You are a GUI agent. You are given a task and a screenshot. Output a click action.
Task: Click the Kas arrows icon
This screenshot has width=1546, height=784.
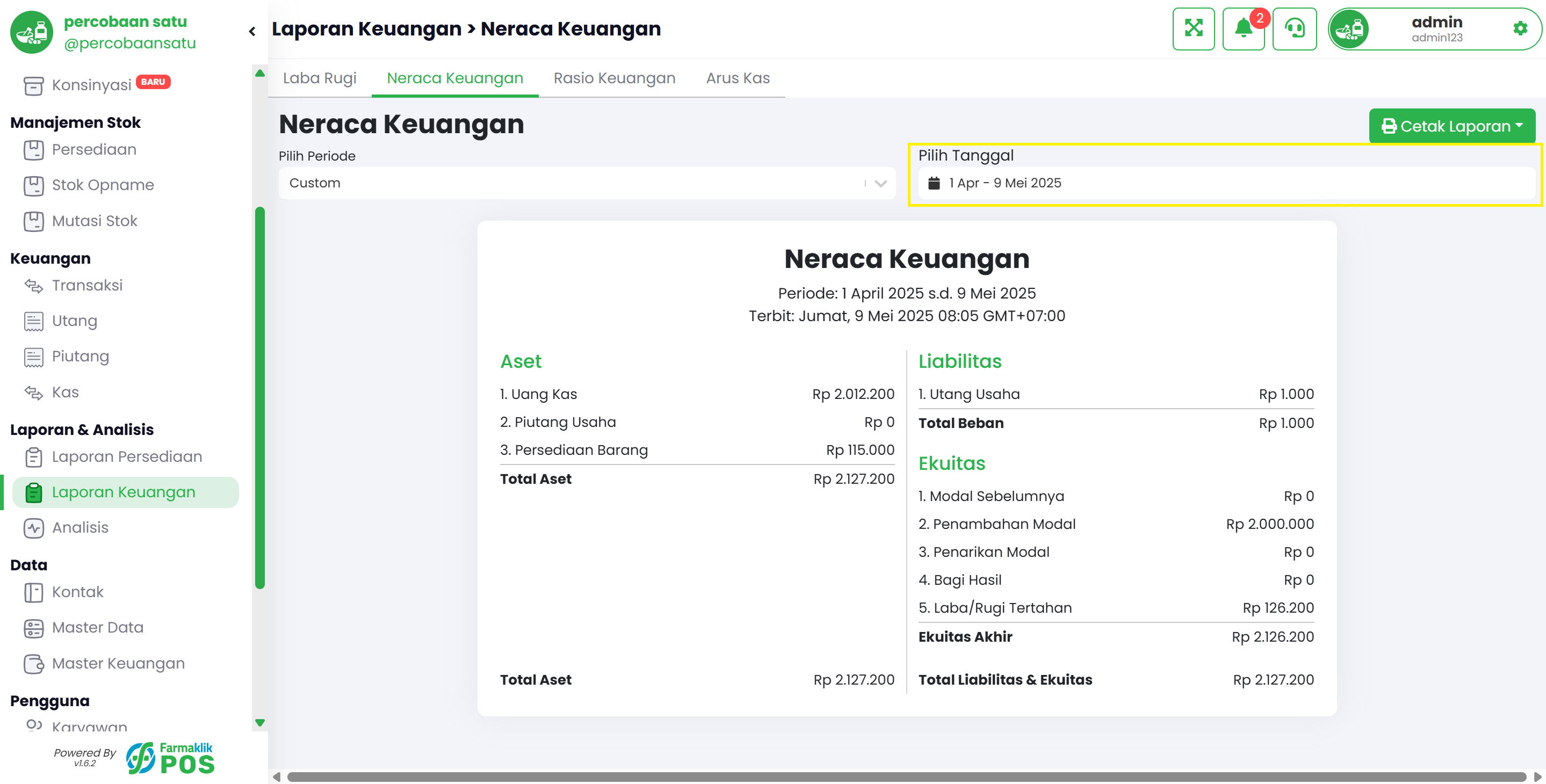tap(34, 393)
